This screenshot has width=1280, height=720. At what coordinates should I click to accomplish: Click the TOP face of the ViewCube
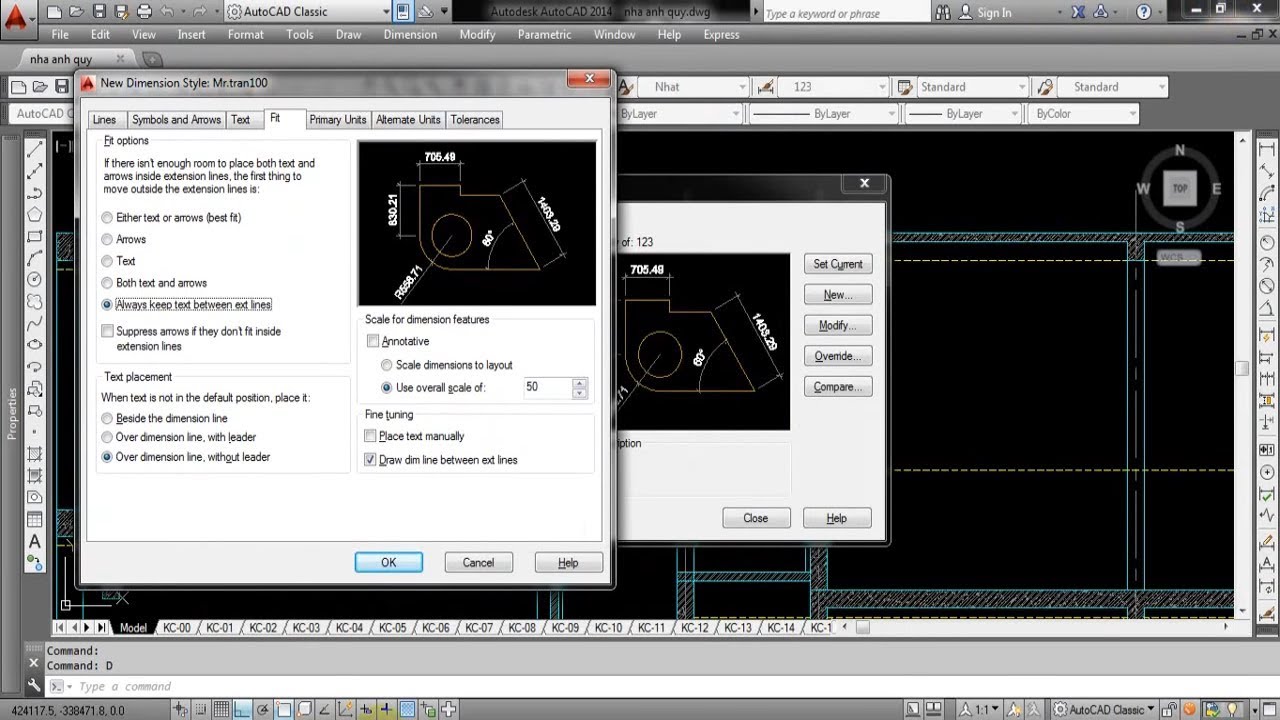[1180, 188]
